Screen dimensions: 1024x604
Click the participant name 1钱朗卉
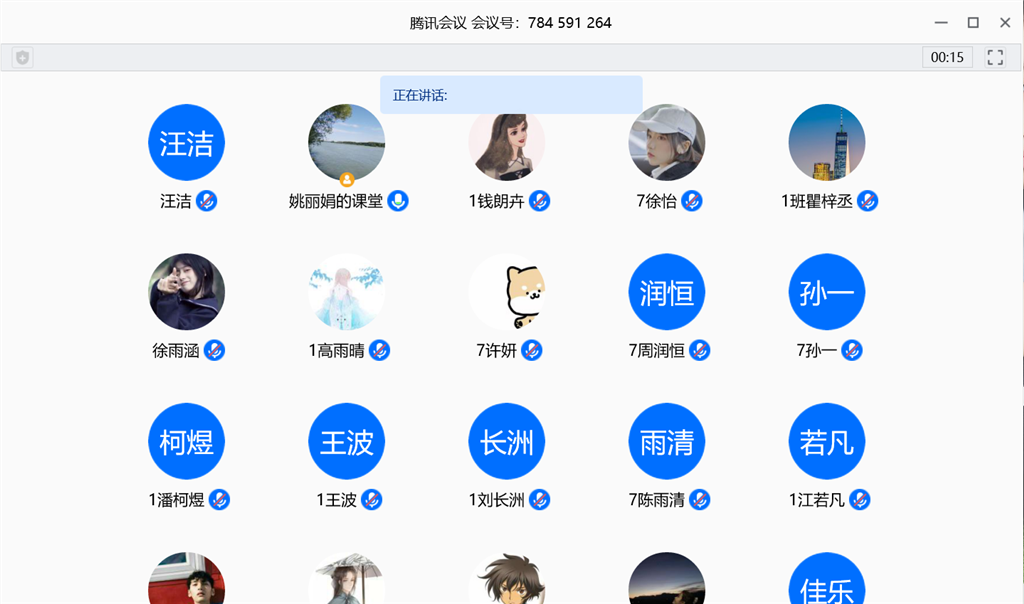pos(496,201)
